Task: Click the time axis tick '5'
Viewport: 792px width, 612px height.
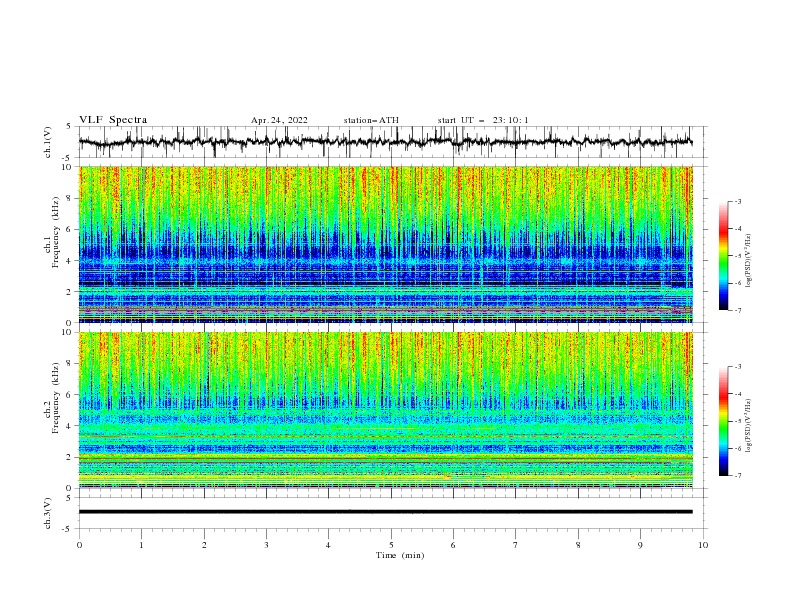Action: coord(391,545)
